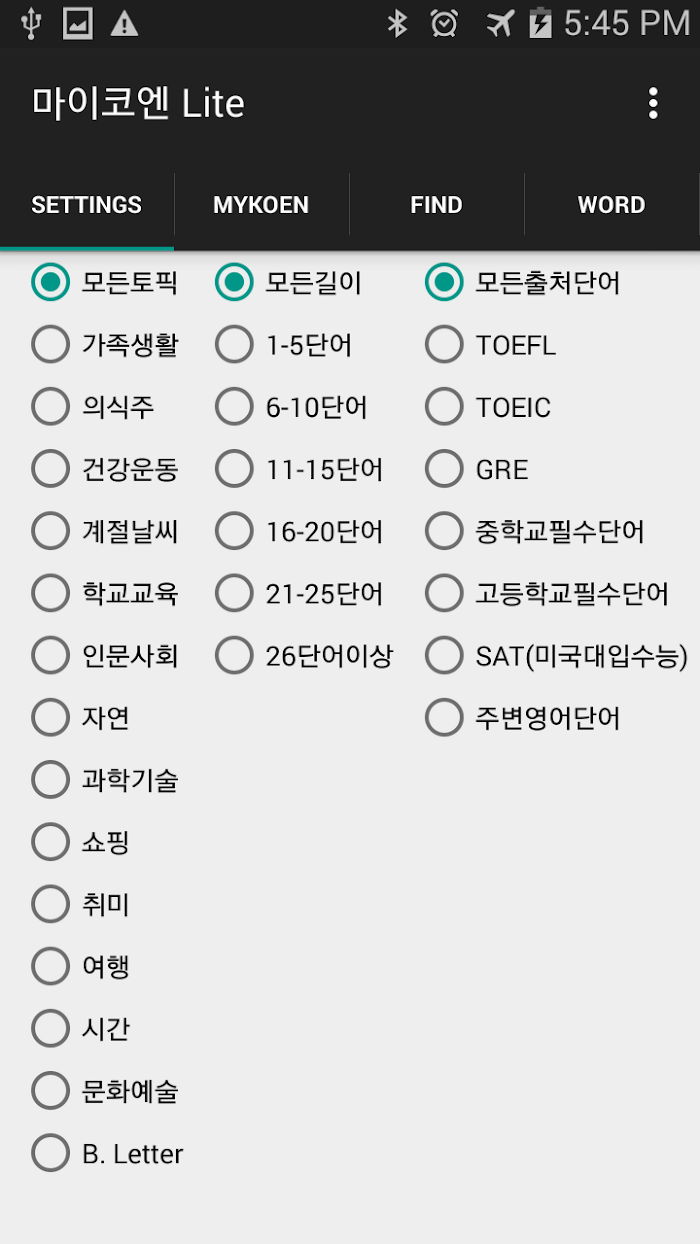Tap the alarm clock status icon

(444, 24)
